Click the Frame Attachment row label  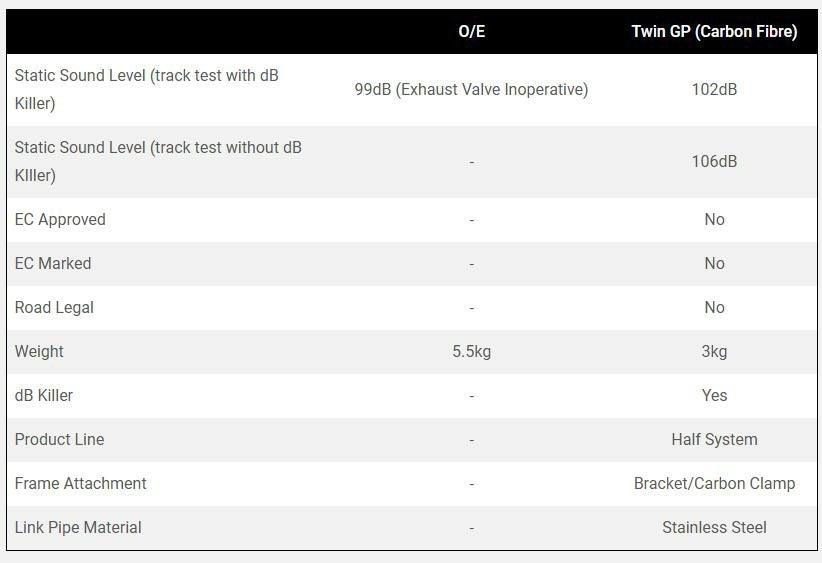click(x=80, y=484)
